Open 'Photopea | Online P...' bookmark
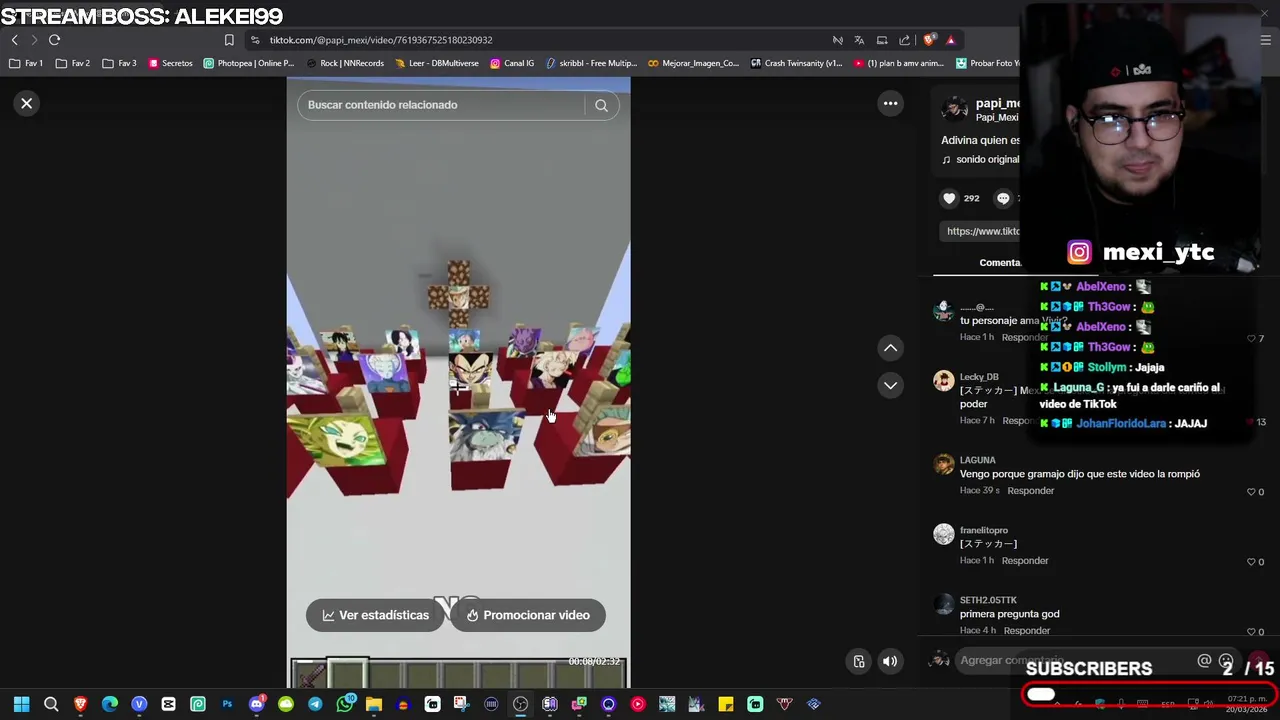Viewport: 1280px width, 720px height. [x=249, y=63]
